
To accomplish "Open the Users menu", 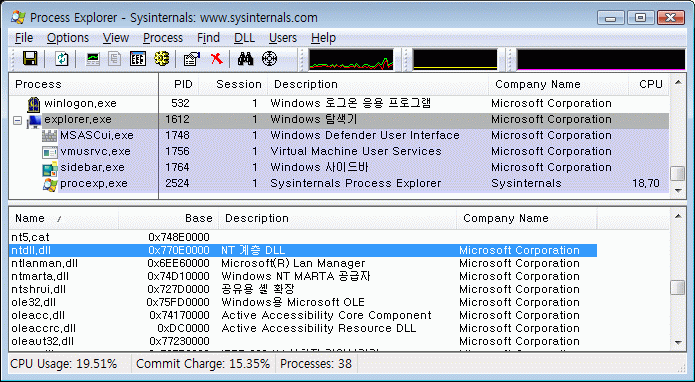I will click(282, 38).
